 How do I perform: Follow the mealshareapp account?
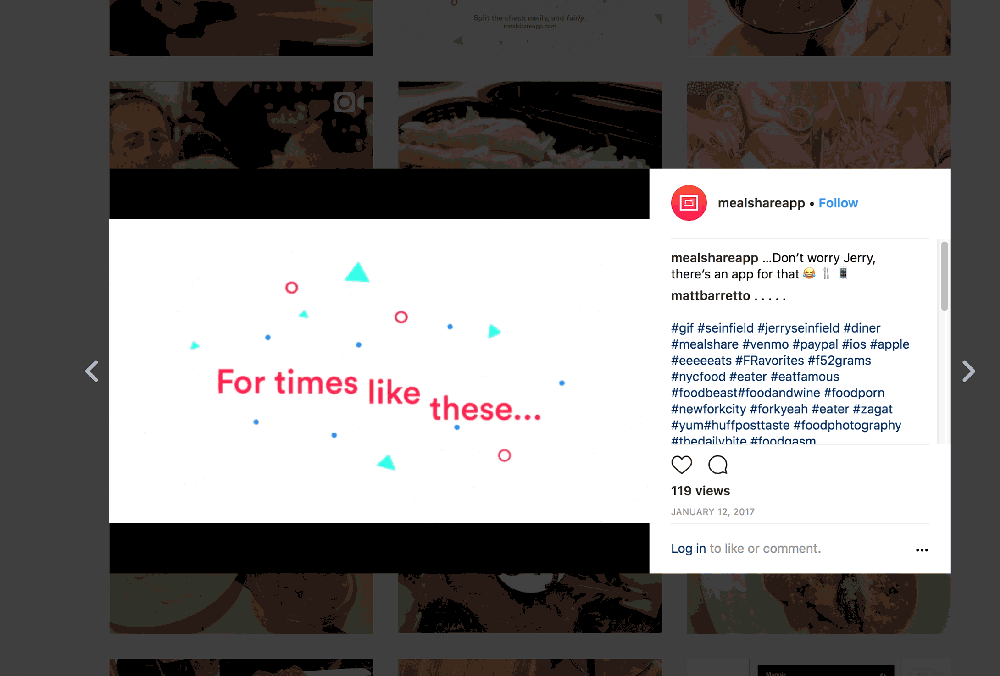coord(838,203)
